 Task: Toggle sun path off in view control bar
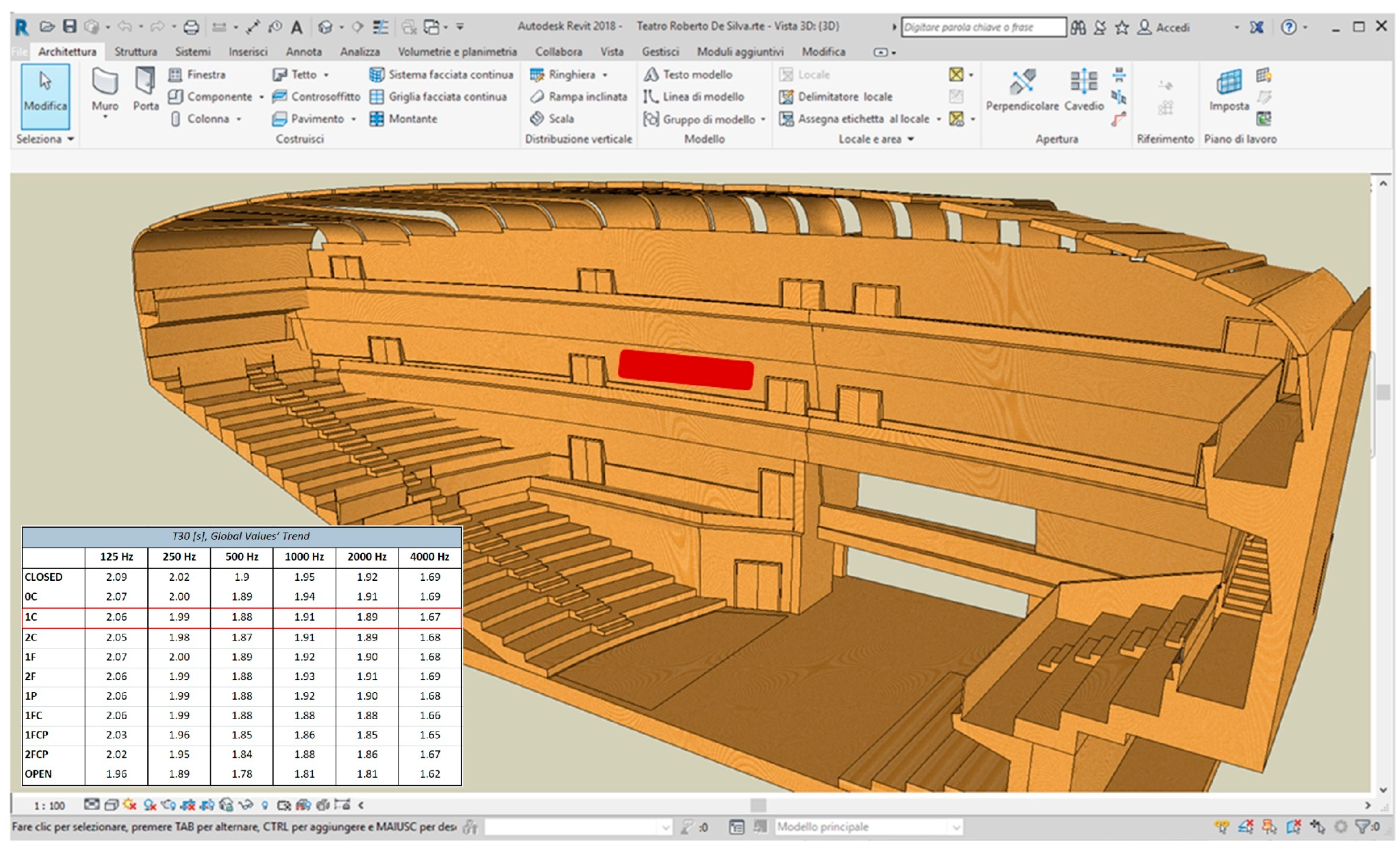click(x=130, y=805)
